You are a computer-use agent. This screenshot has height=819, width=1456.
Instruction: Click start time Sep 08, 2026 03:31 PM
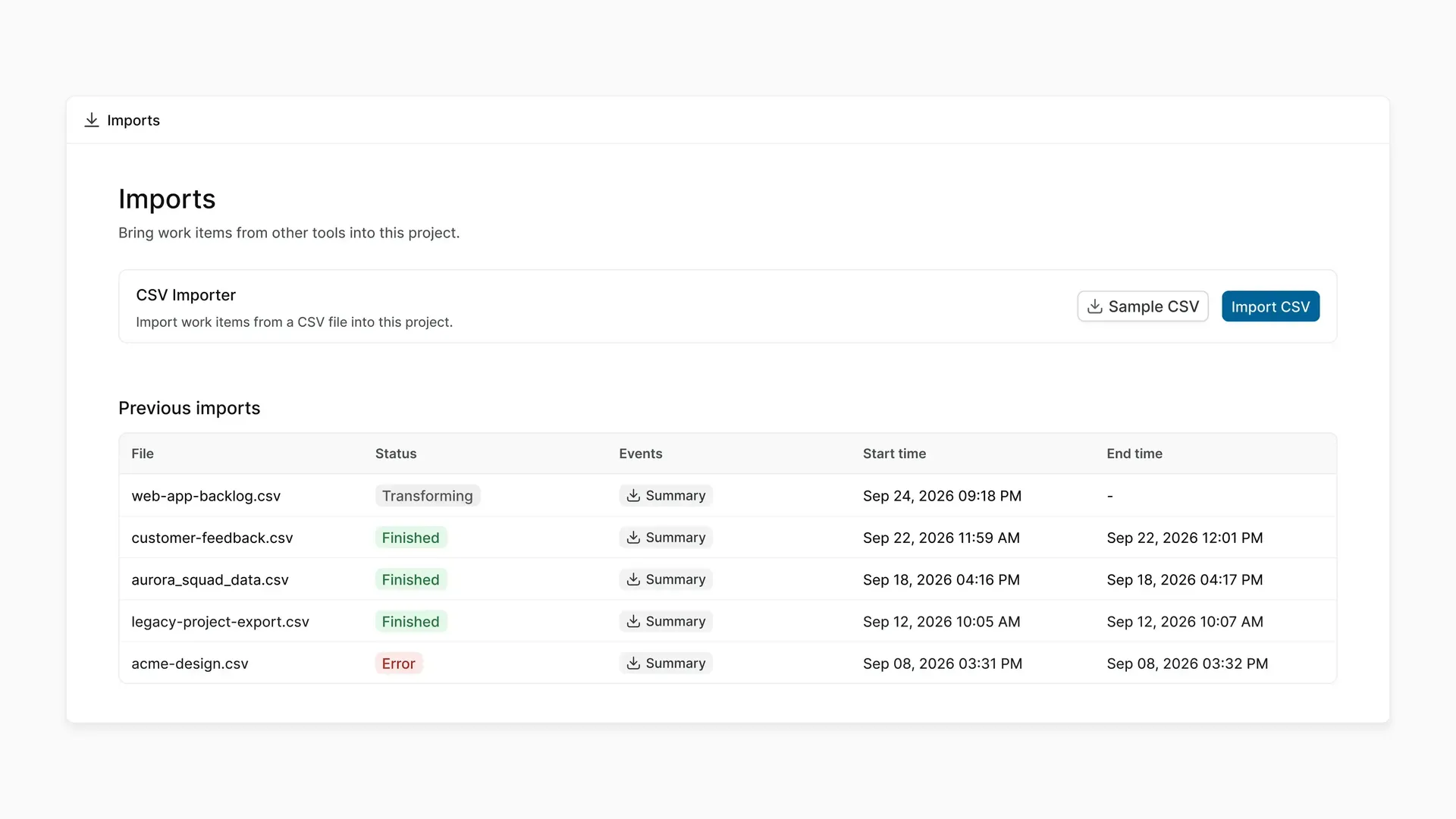click(x=943, y=664)
